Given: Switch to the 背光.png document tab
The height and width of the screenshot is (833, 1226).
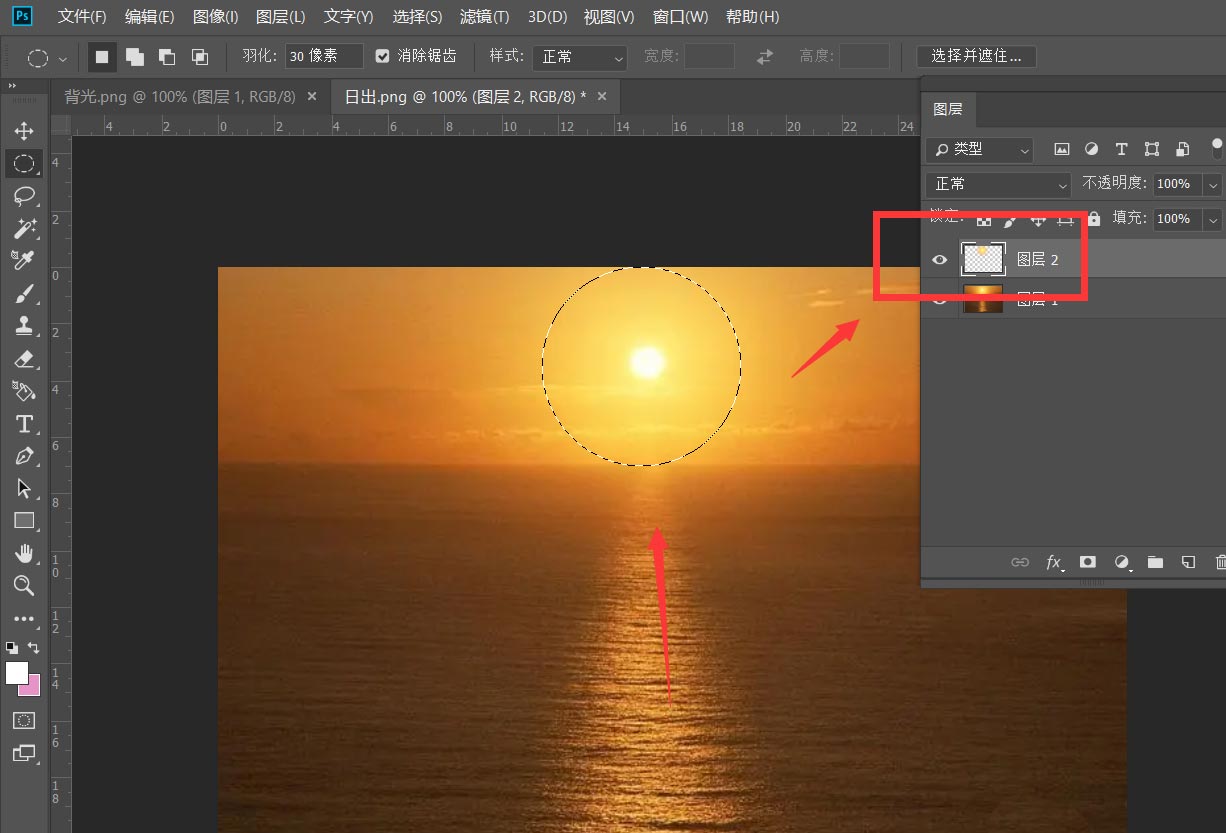Looking at the screenshot, I should pos(180,96).
